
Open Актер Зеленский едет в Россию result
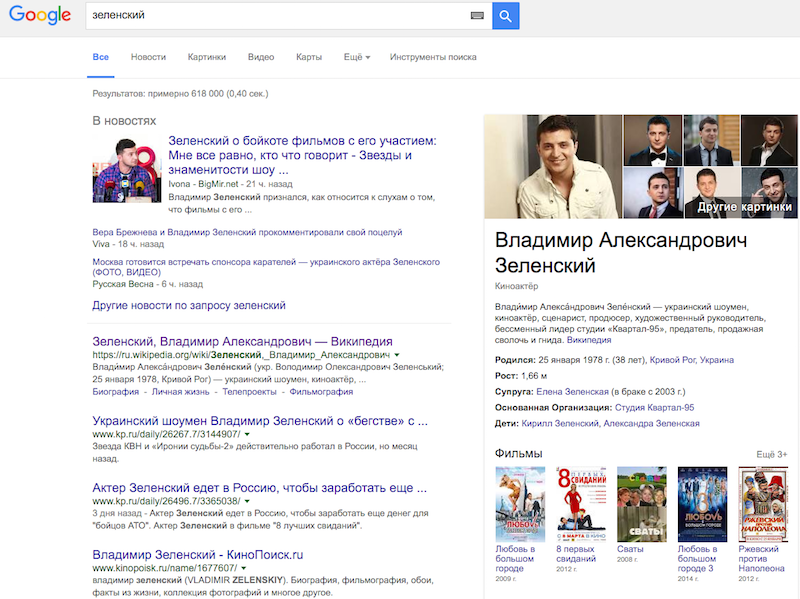pyautogui.click(x=260, y=488)
